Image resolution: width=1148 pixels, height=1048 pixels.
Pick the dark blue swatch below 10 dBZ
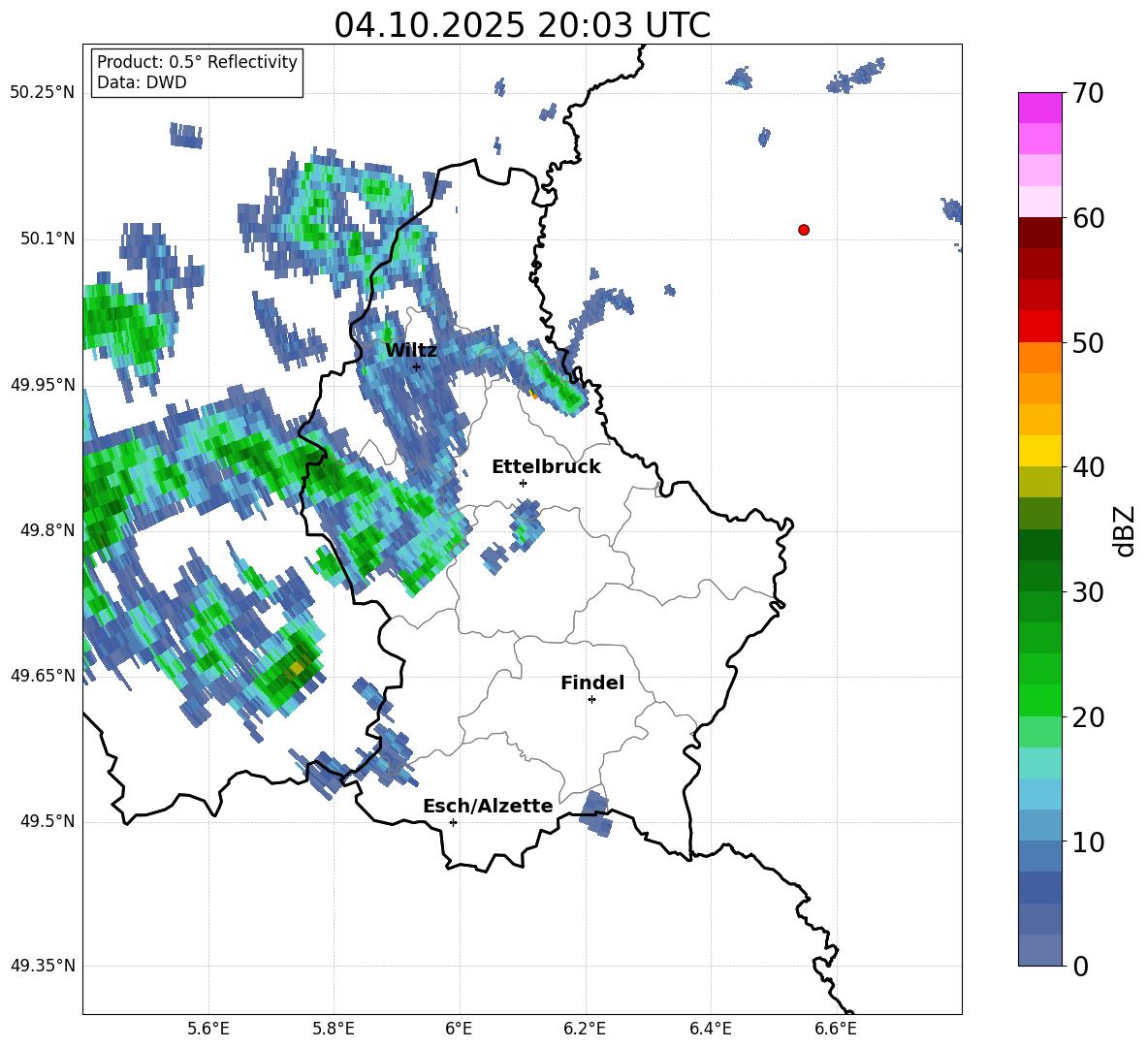1039,888
